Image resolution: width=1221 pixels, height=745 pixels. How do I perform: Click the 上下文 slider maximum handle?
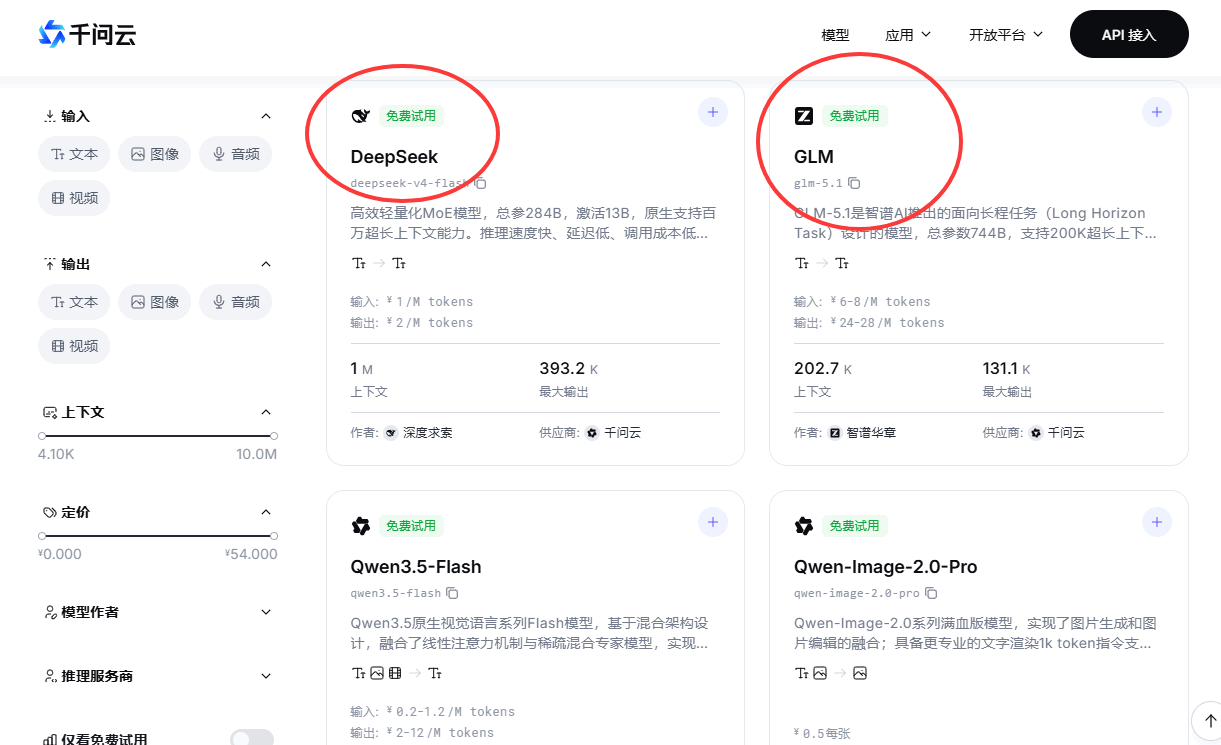coord(274,436)
